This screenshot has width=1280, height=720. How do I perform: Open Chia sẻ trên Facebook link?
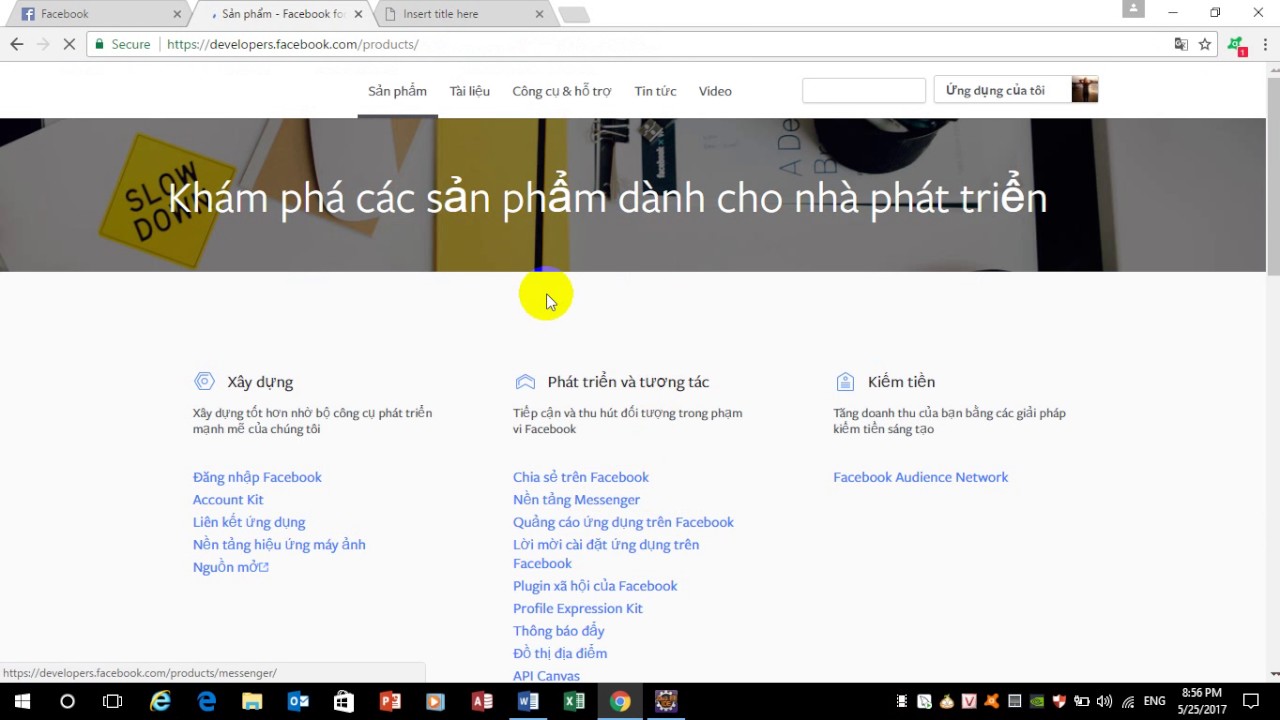click(581, 477)
